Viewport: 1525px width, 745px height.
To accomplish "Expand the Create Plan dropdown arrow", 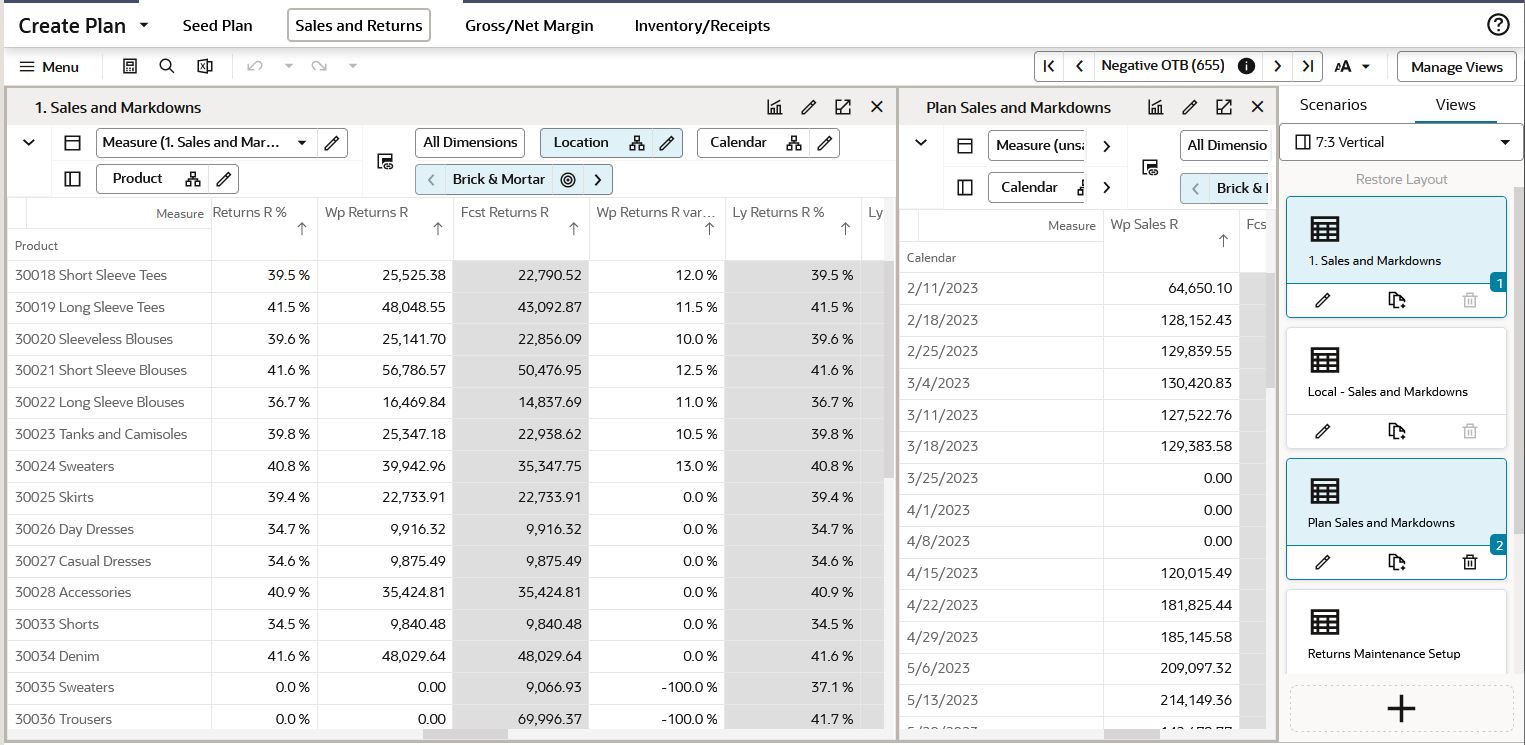I will (x=144, y=25).
